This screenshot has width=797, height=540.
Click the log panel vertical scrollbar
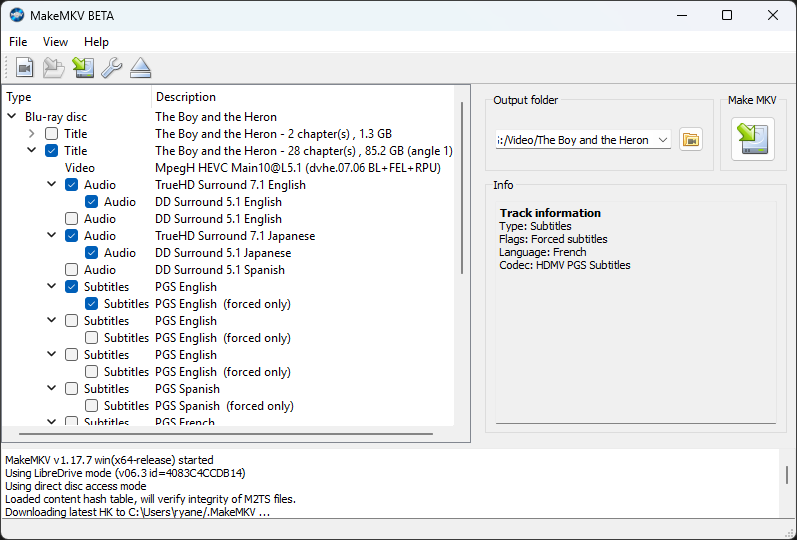[786, 474]
